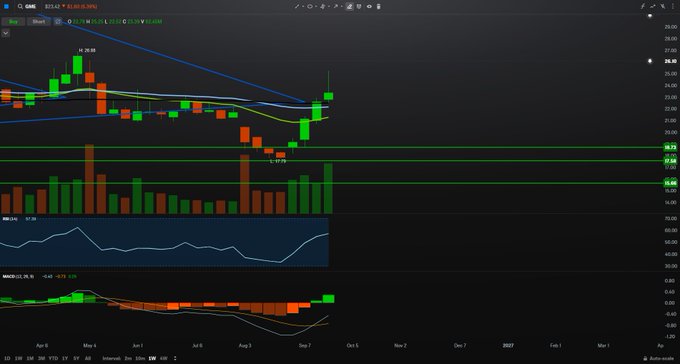Viewport: 680px width, 364px height.
Task: Click the 18.73 green price level label
Action: pos(670,148)
